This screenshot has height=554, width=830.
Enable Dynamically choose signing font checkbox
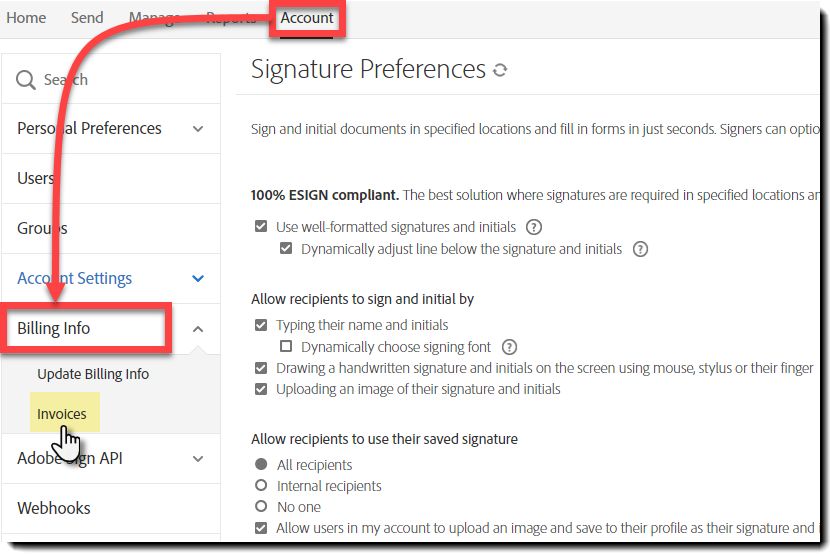(x=286, y=347)
